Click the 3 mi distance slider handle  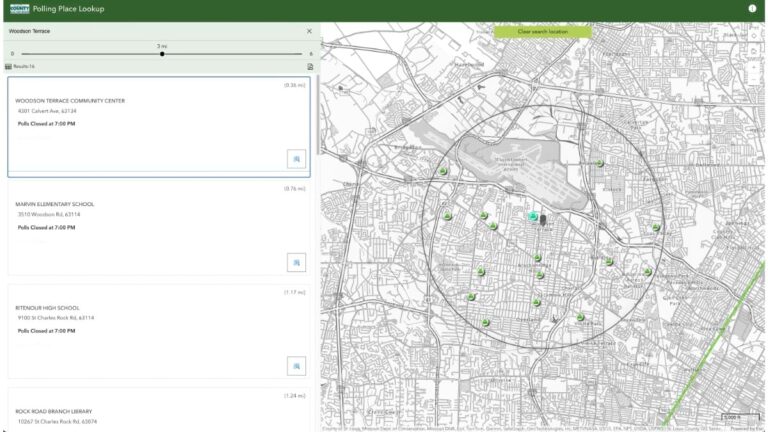(x=162, y=54)
